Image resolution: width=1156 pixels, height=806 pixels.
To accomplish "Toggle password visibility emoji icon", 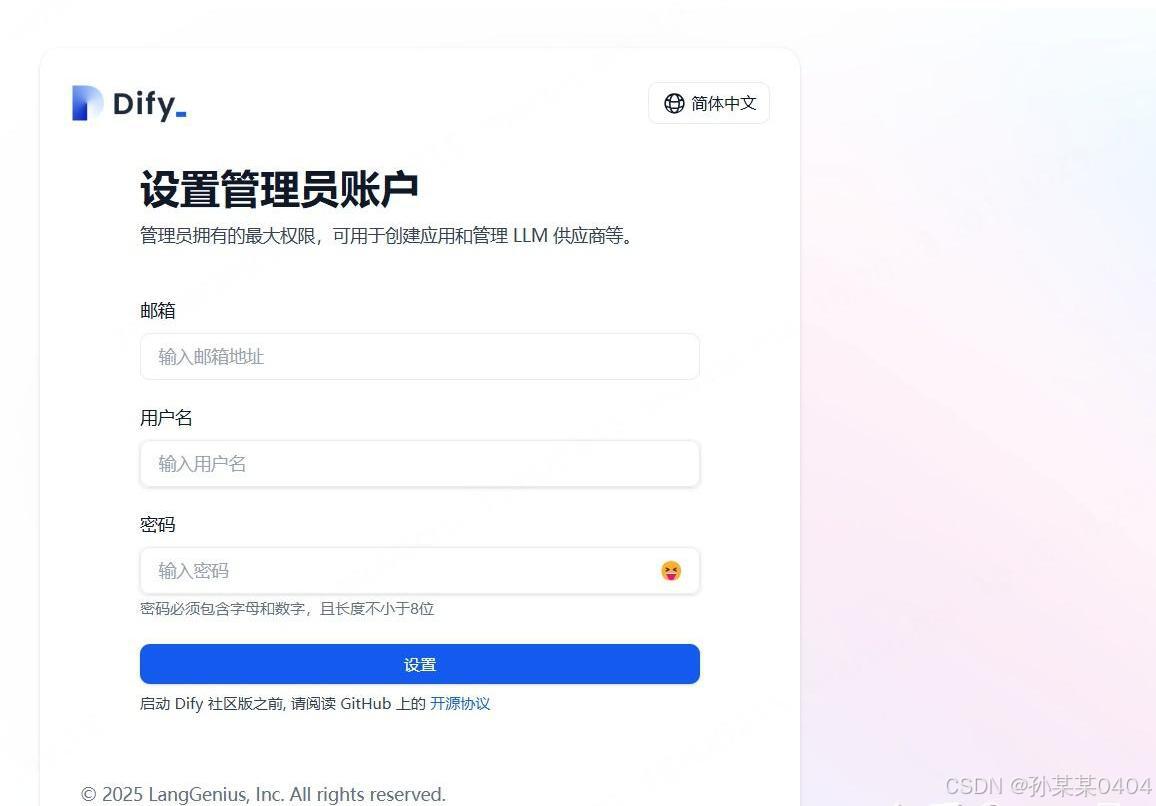I will (x=671, y=571).
